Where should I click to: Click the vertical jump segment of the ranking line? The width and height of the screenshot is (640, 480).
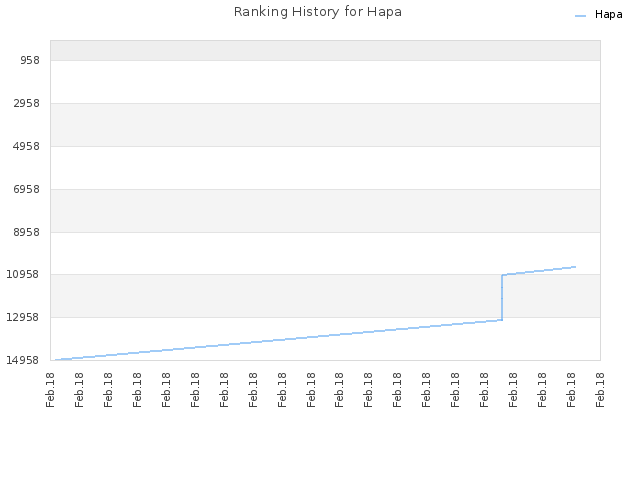(x=502, y=298)
